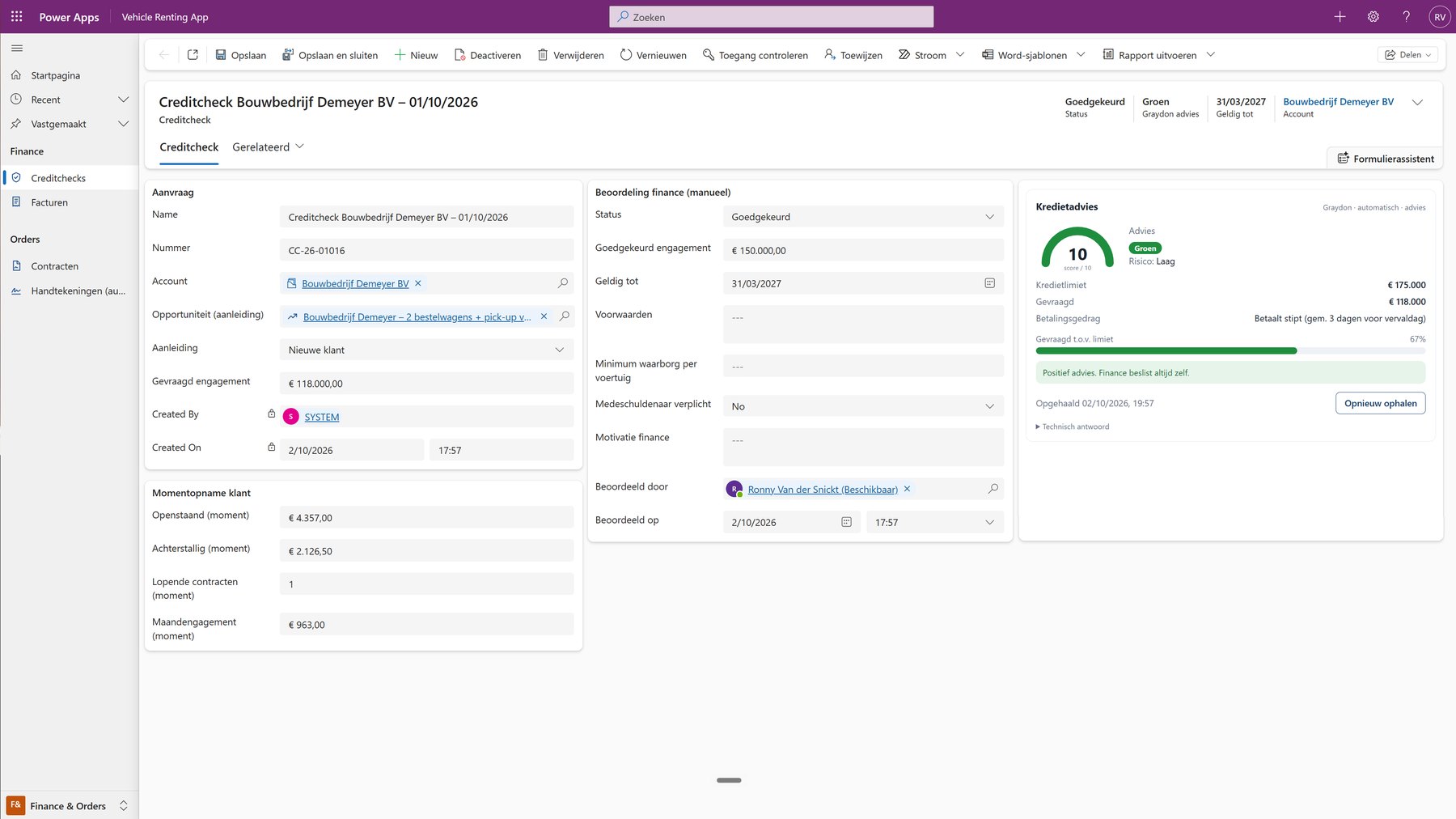Open the Status Goedgekeurd dropdown
1456x819 pixels.
coord(863,216)
